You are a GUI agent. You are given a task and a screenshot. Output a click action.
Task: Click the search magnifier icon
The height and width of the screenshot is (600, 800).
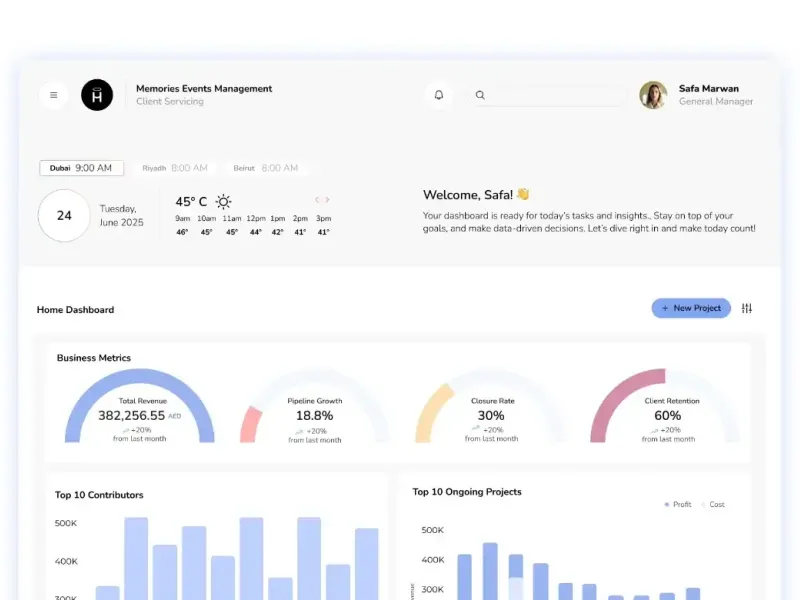480,95
